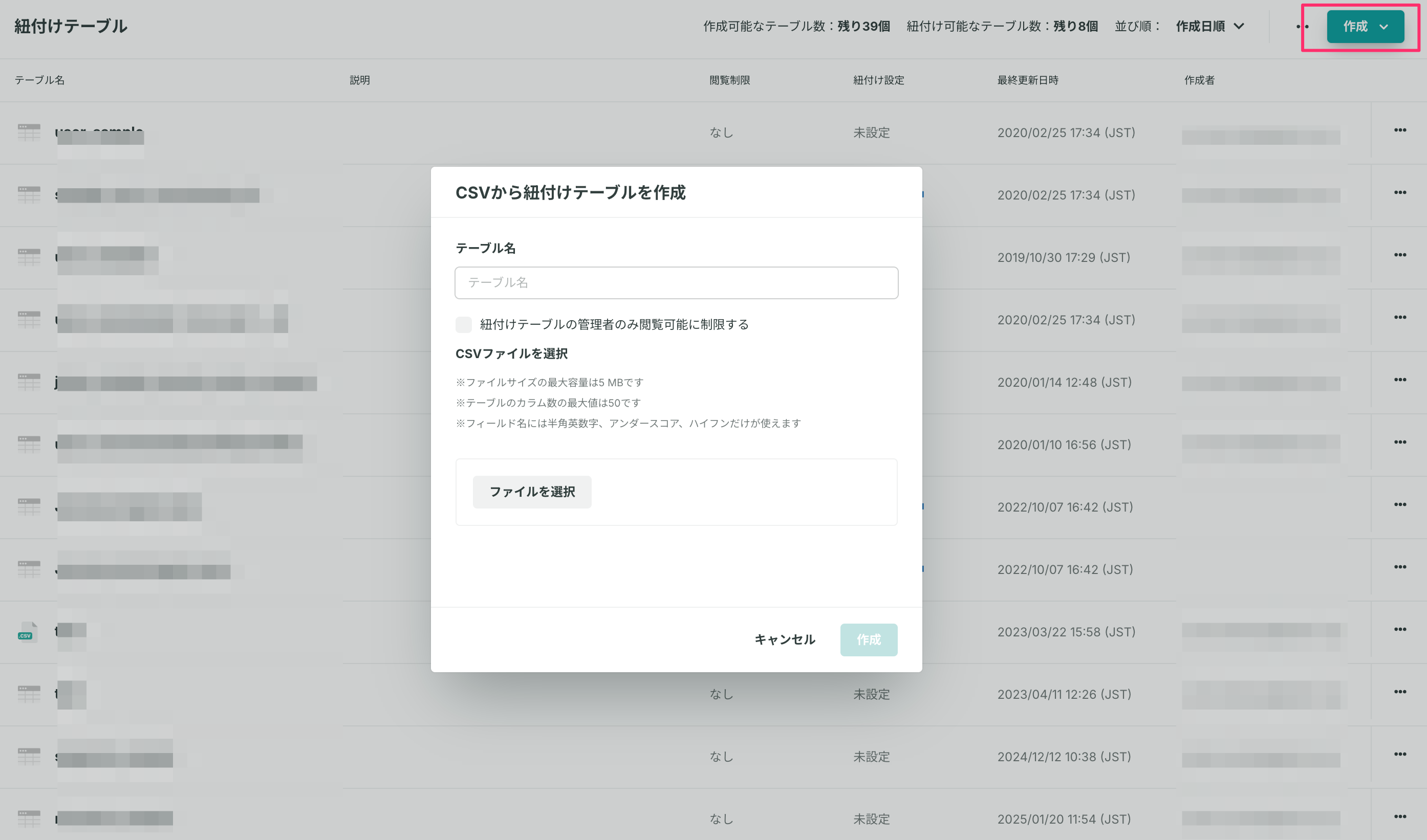Click the 最終更新日時 column header
Image resolution: width=1427 pixels, height=840 pixels.
(1028, 80)
